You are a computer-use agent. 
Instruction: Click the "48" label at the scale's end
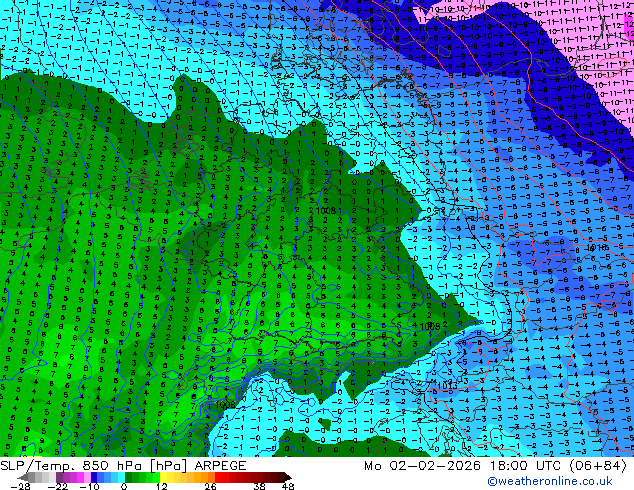click(288, 486)
